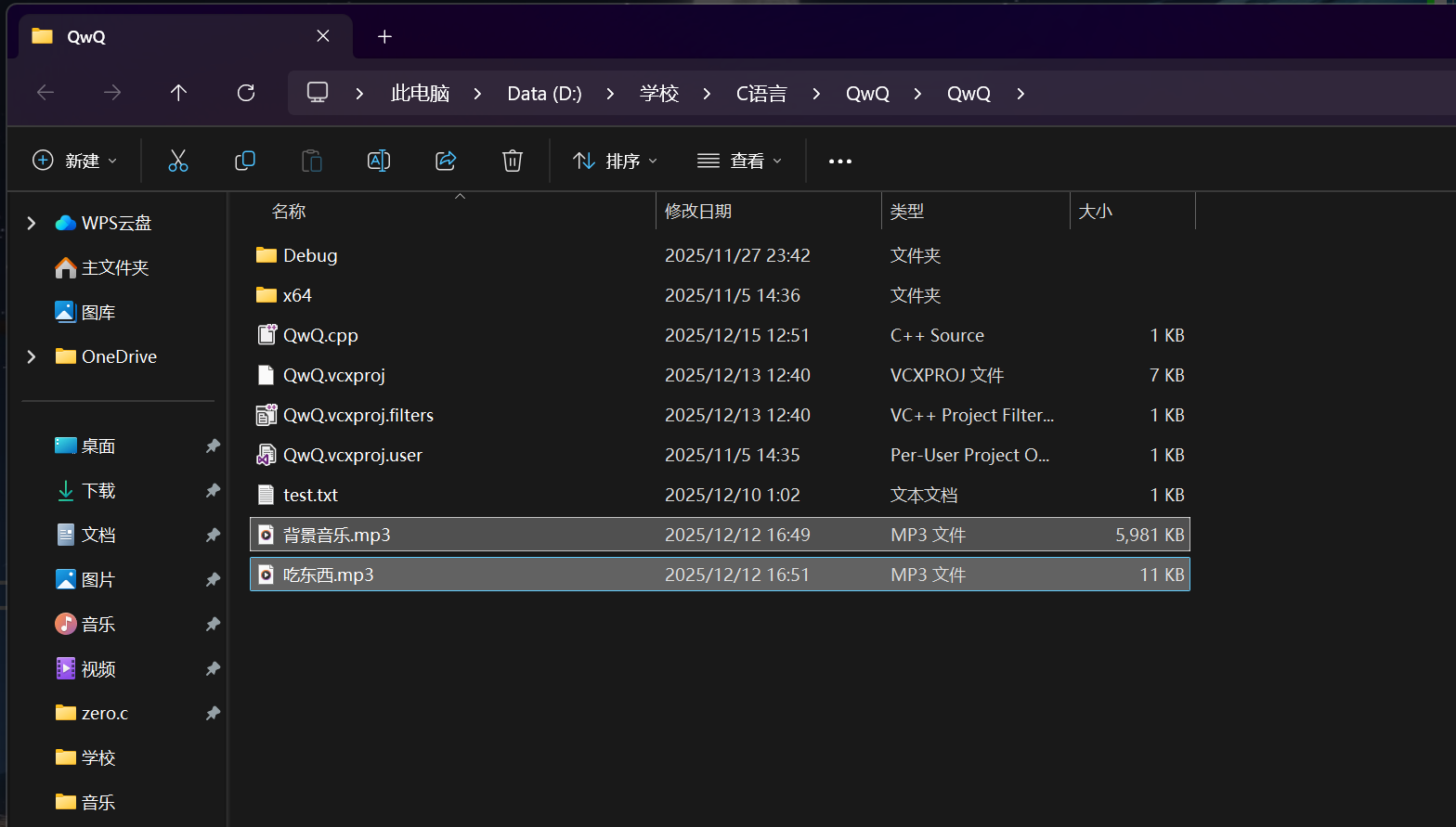Expand the OneDrive tree node

pyautogui.click(x=32, y=356)
